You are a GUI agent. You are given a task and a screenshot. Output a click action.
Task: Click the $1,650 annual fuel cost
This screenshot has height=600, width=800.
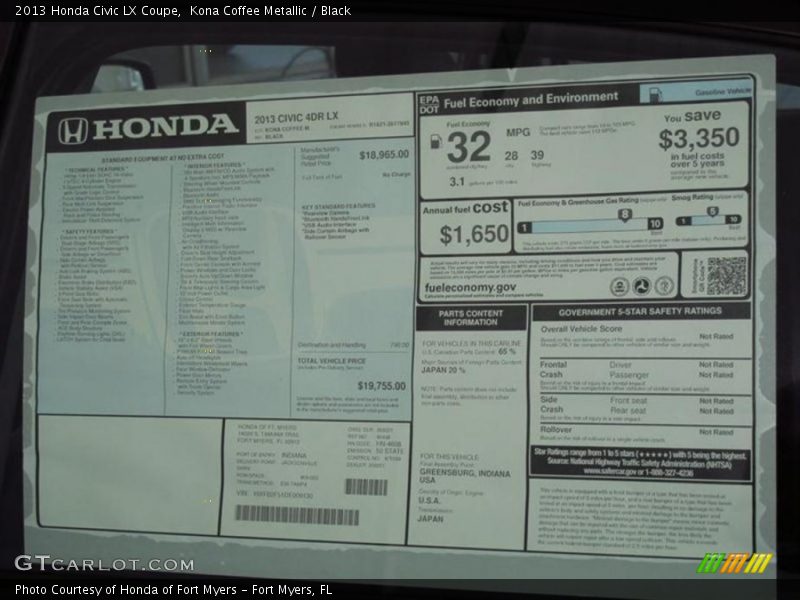pyautogui.click(x=474, y=234)
